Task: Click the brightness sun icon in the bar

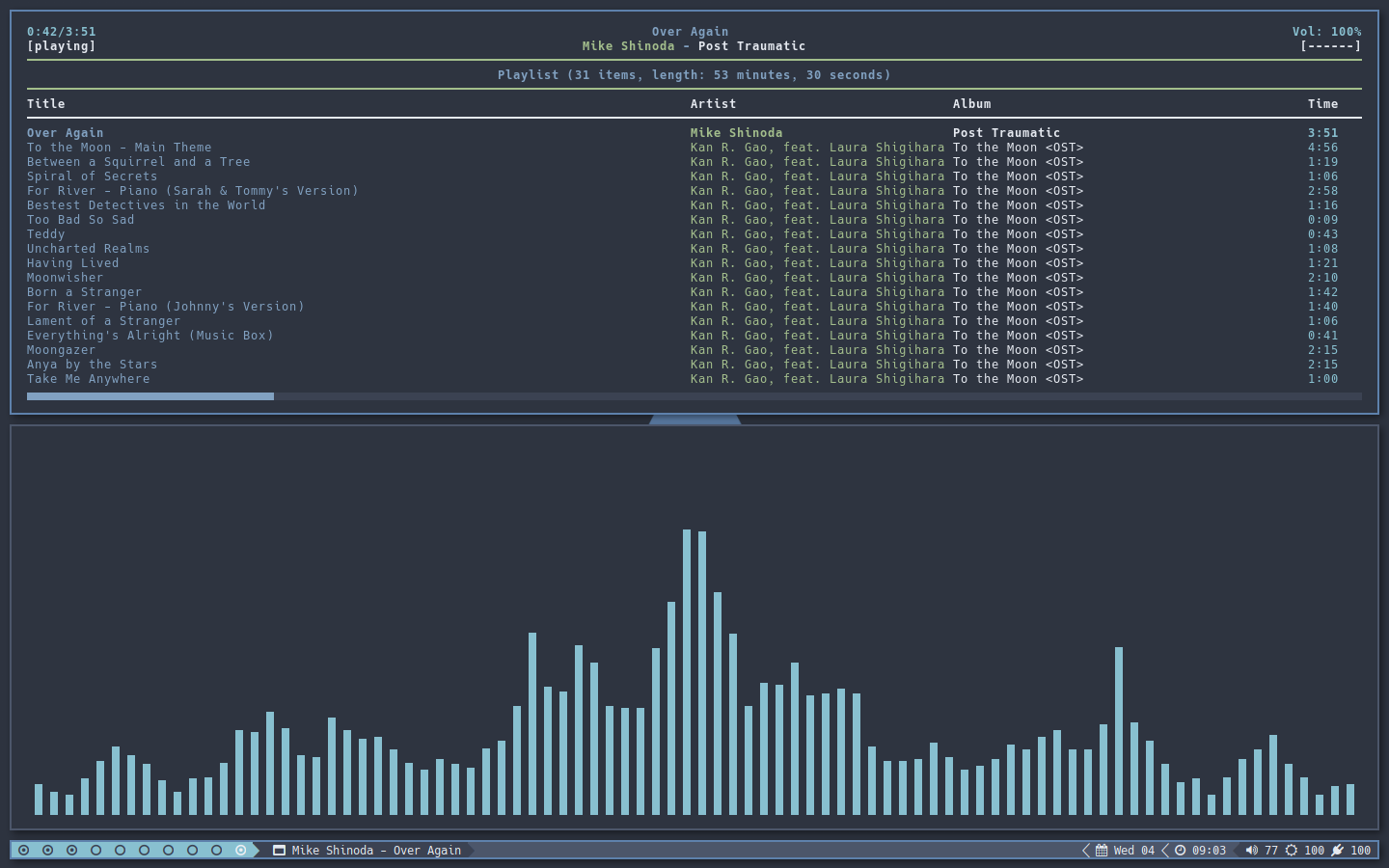Action: [x=1292, y=851]
